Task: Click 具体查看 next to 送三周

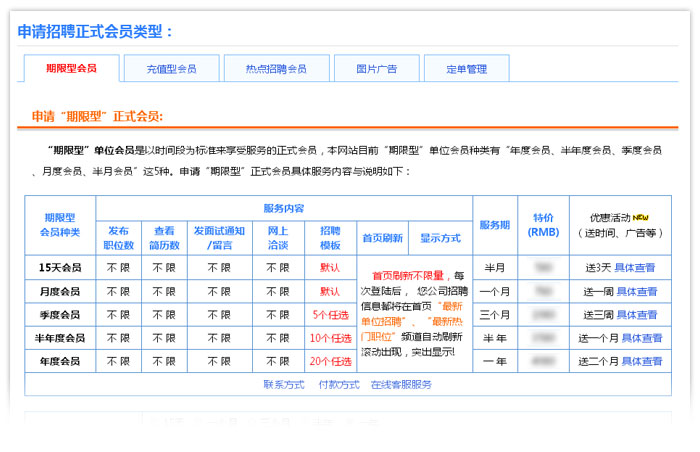Action: click(637, 315)
